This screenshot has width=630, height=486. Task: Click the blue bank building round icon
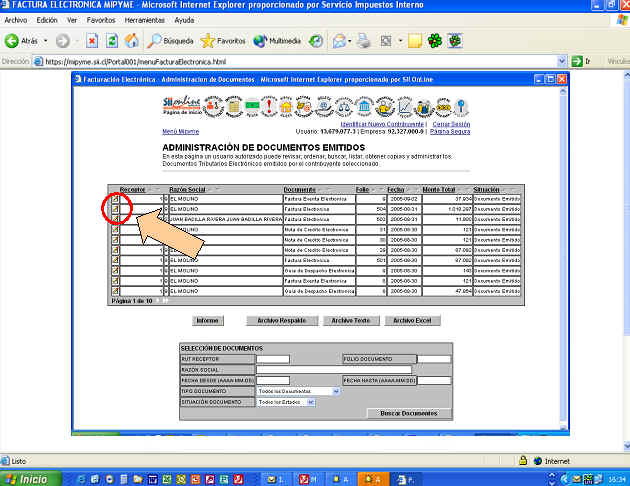click(364, 107)
